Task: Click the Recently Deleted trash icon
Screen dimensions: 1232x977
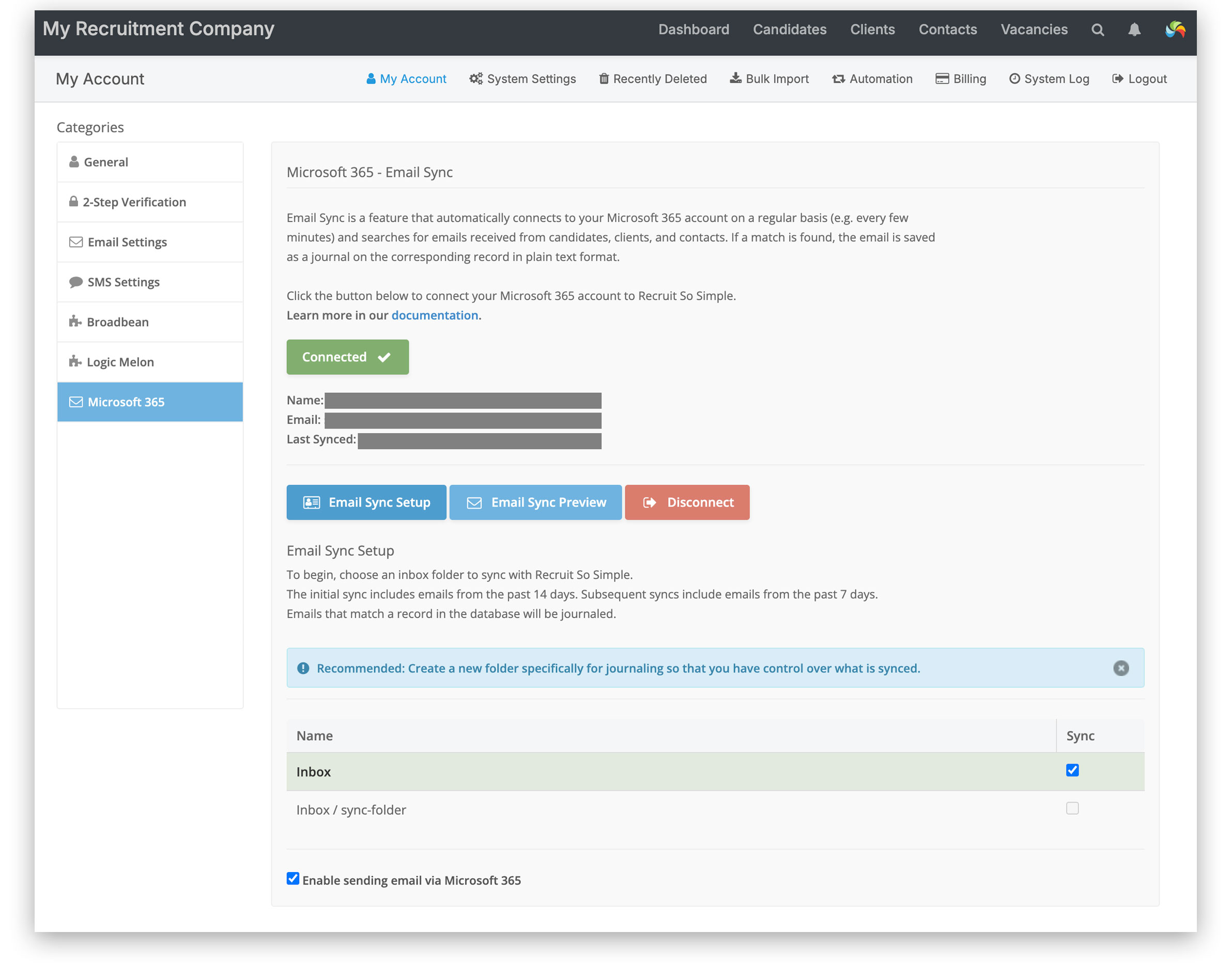Action: (604, 79)
